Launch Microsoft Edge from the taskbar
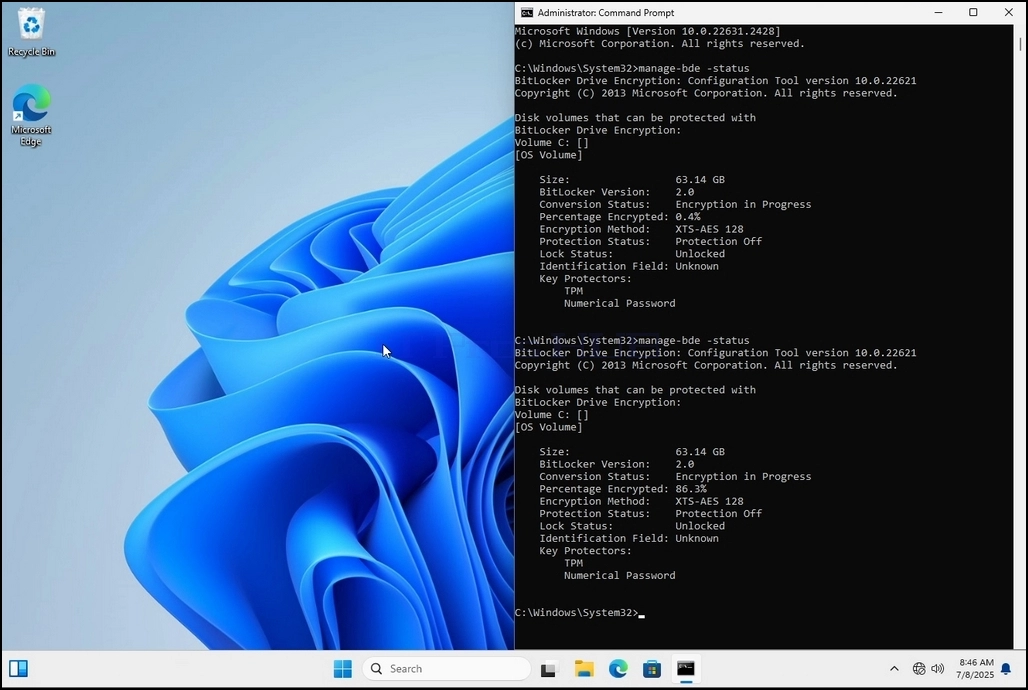 [618, 668]
